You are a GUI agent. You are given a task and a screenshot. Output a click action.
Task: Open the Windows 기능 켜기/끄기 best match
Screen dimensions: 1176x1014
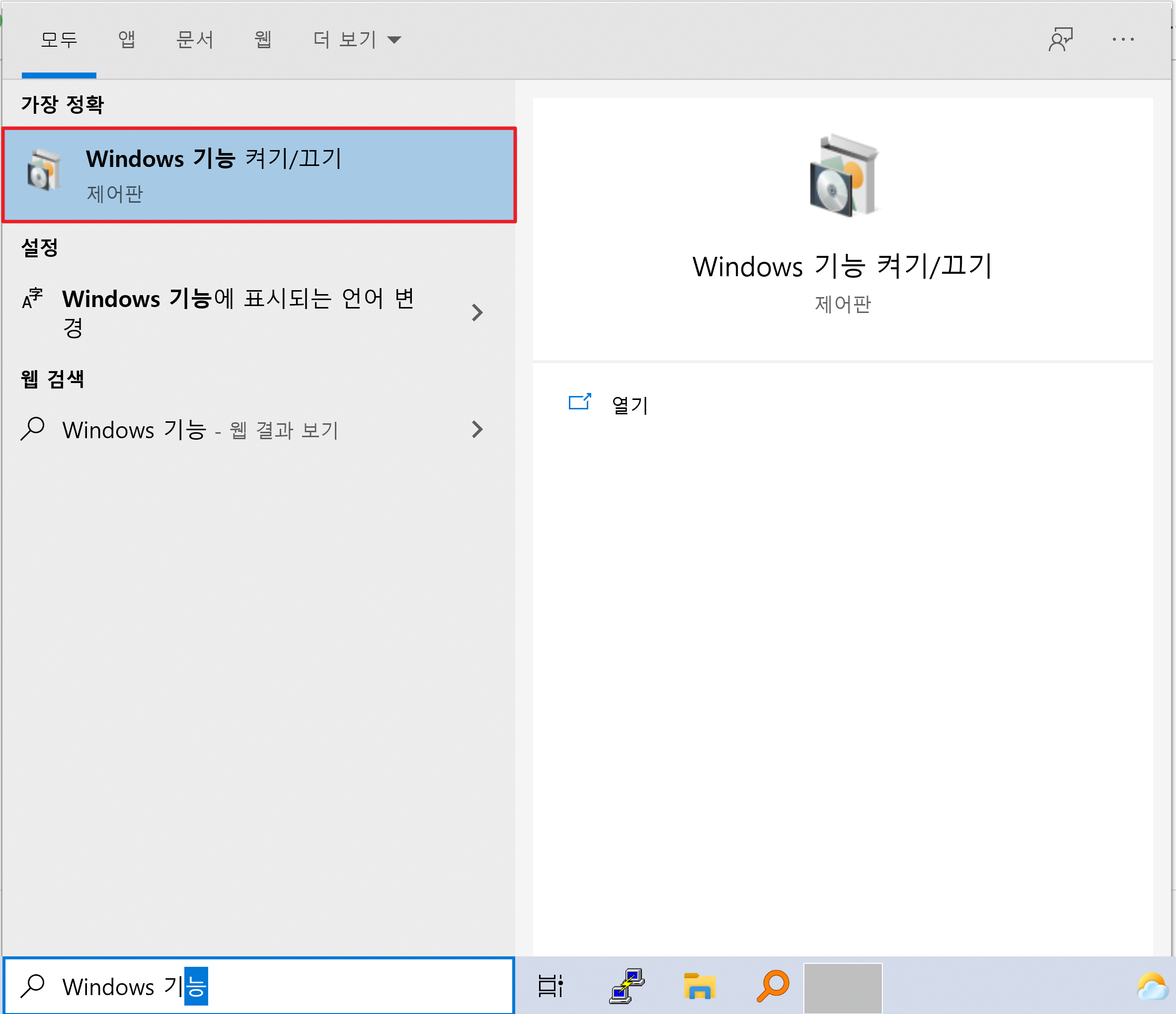[259, 175]
